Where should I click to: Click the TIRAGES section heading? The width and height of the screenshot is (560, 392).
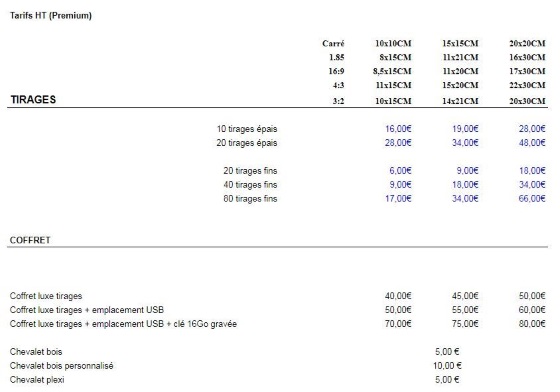pyautogui.click(x=33, y=99)
